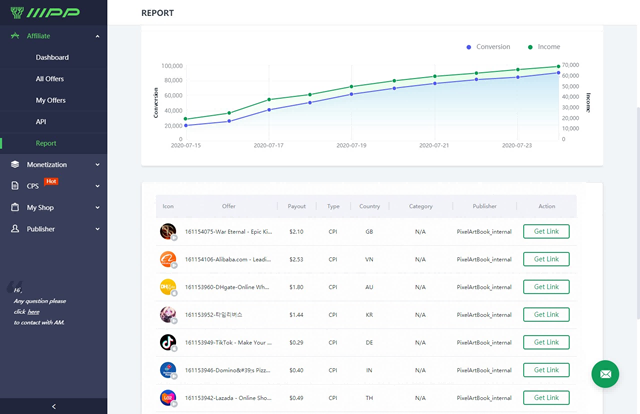Collapse the Affiliate menu section
This screenshot has height=414, width=640.
(x=97, y=36)
